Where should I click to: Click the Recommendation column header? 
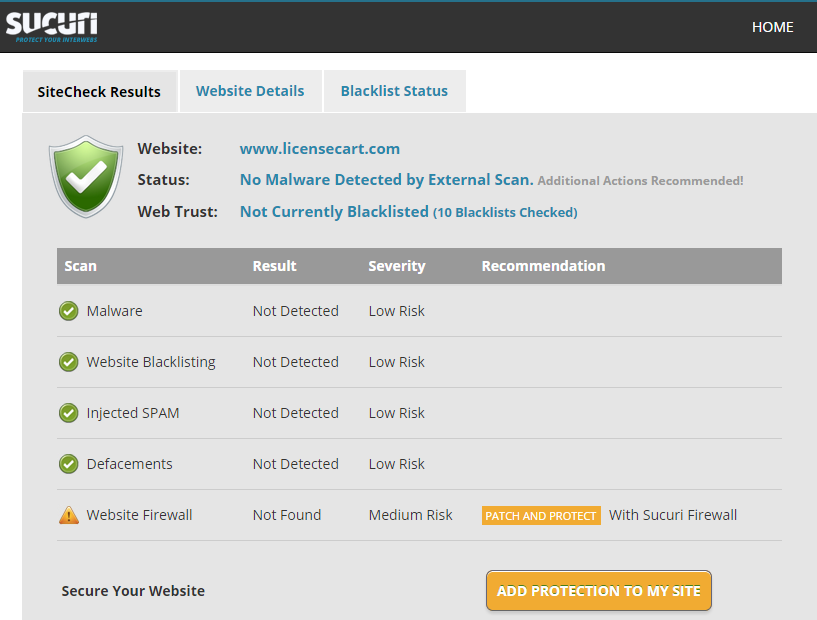[x=543, y=266]
